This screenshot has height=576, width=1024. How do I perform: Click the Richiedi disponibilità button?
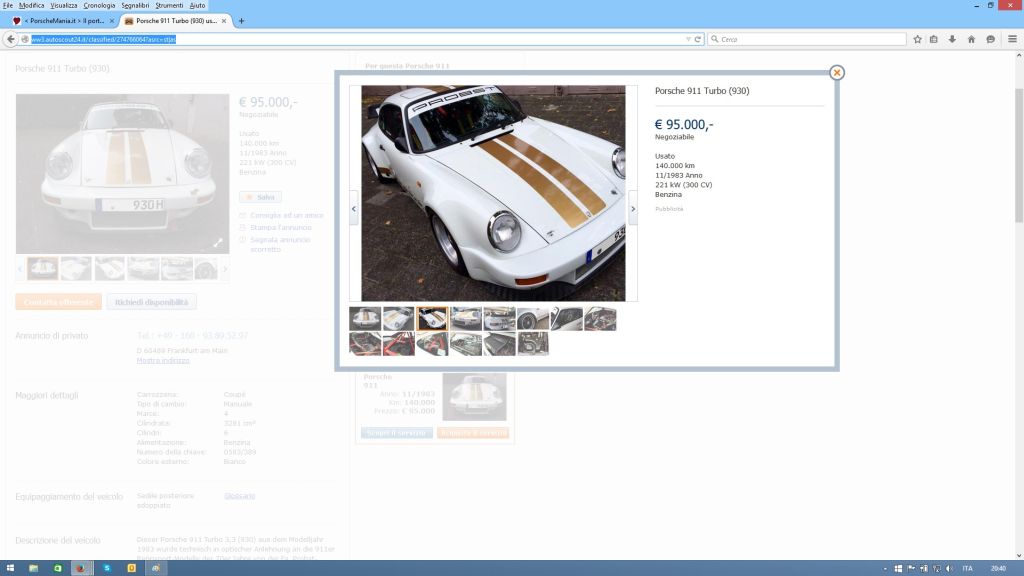(x=152, y=302)
